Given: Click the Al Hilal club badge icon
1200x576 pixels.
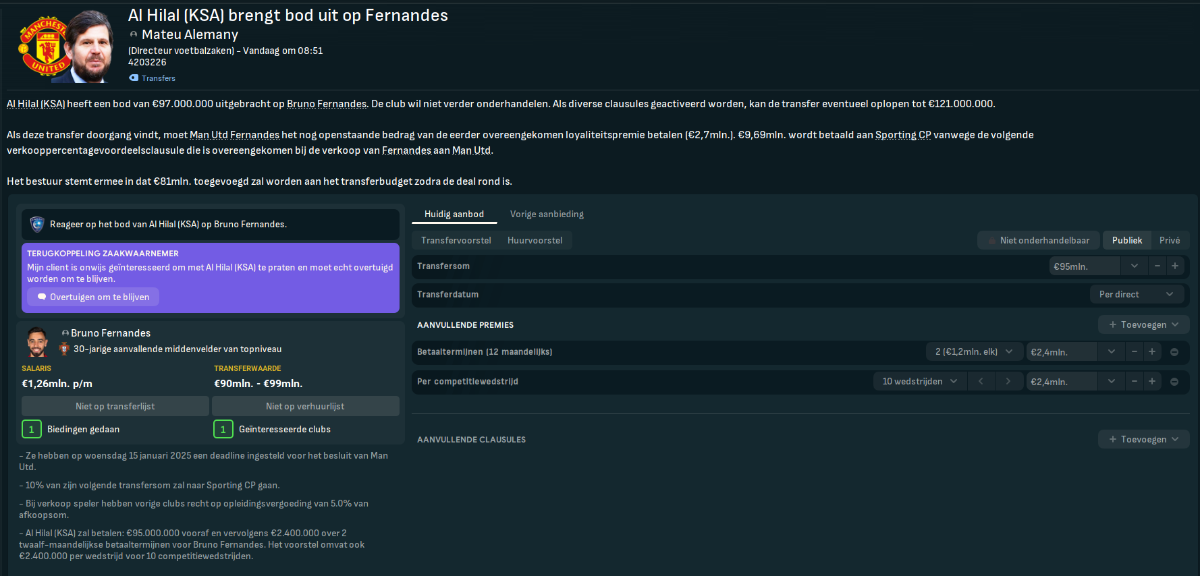Looking at the screenshot, I should coord(38,224).
